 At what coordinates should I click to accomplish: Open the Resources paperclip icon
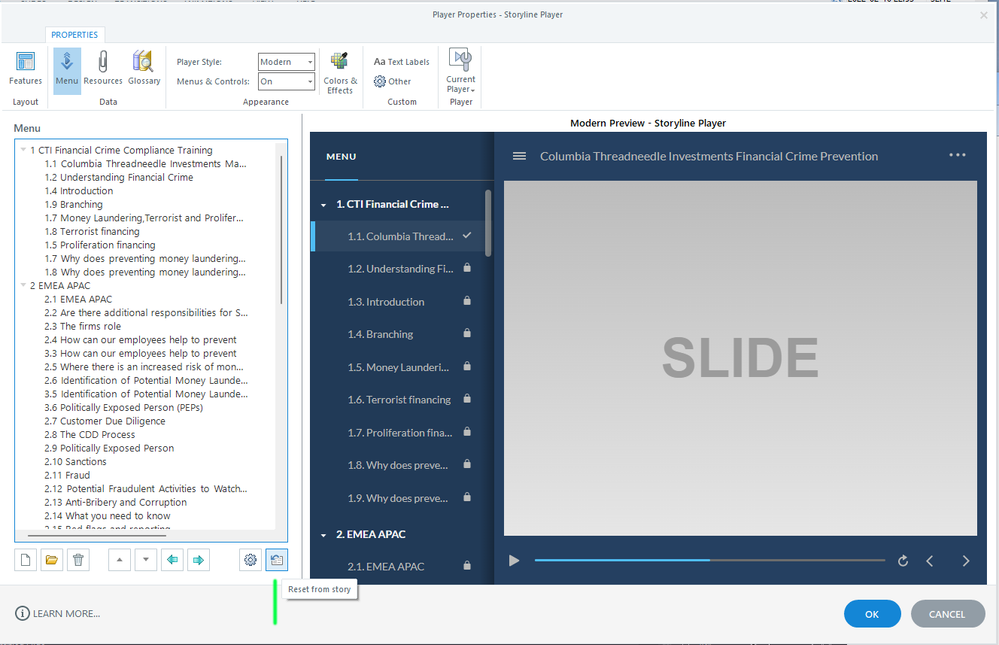[x=102, y=68]
